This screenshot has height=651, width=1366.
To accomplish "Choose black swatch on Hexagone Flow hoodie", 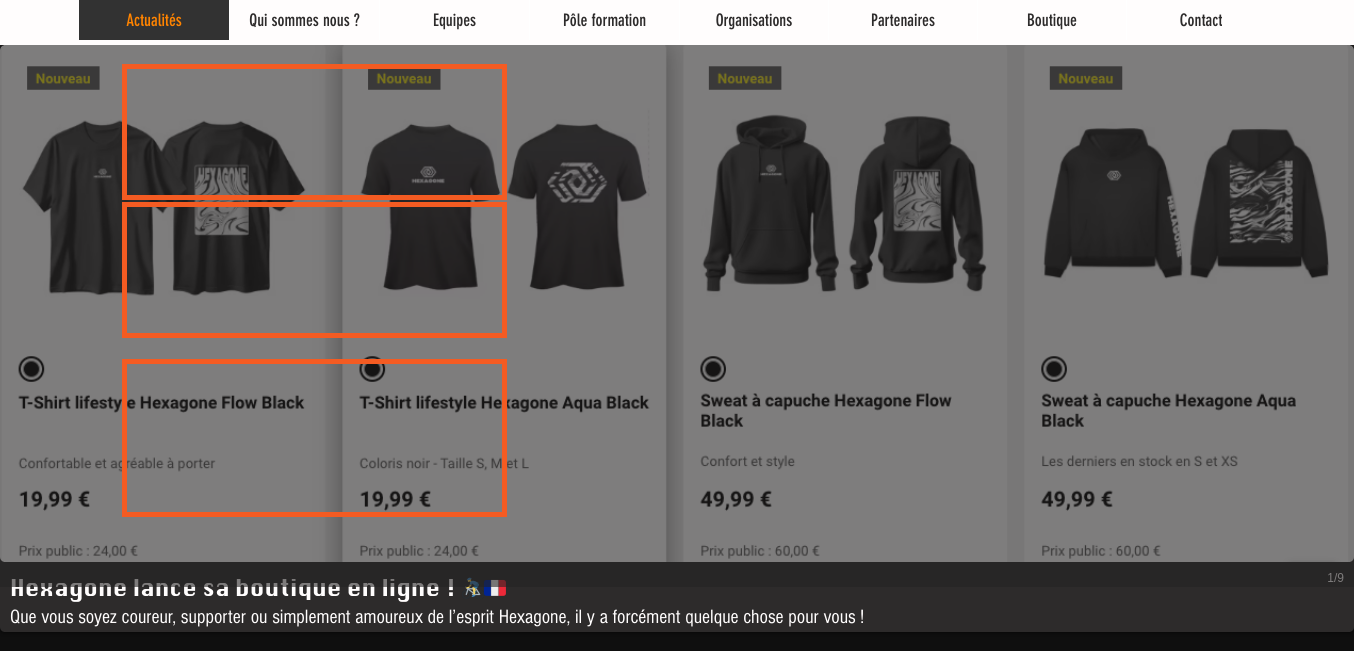I will pyautogui.click(x=713, y=369).
